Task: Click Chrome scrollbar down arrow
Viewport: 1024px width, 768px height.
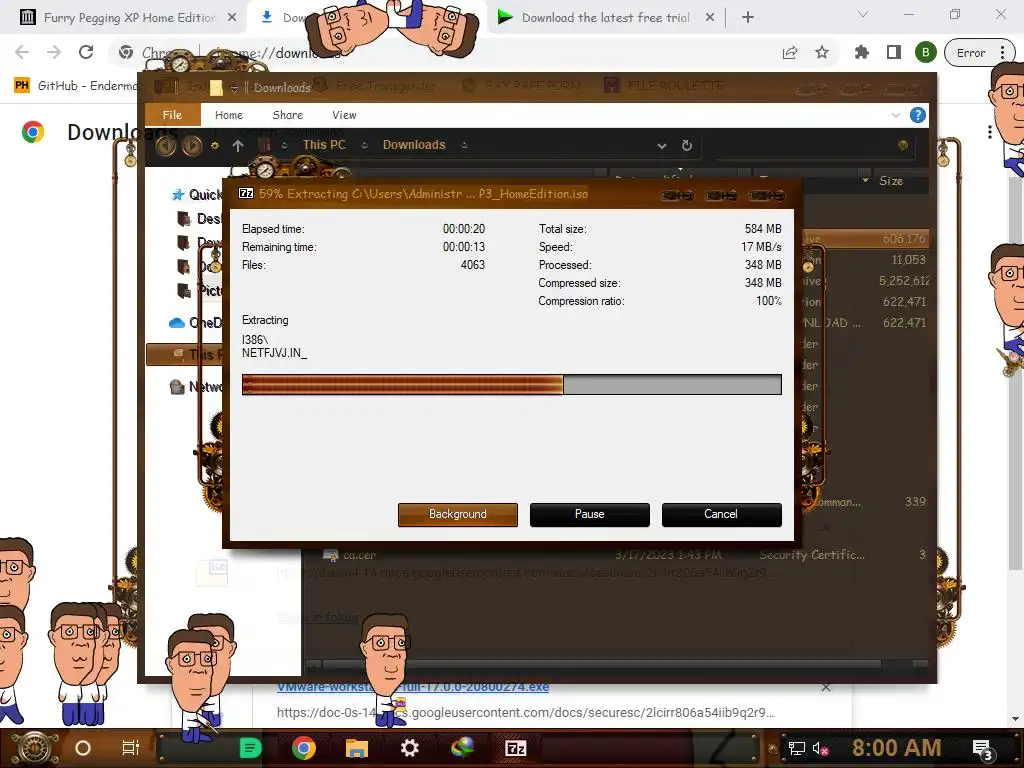Action: [x=1015, y=719]
